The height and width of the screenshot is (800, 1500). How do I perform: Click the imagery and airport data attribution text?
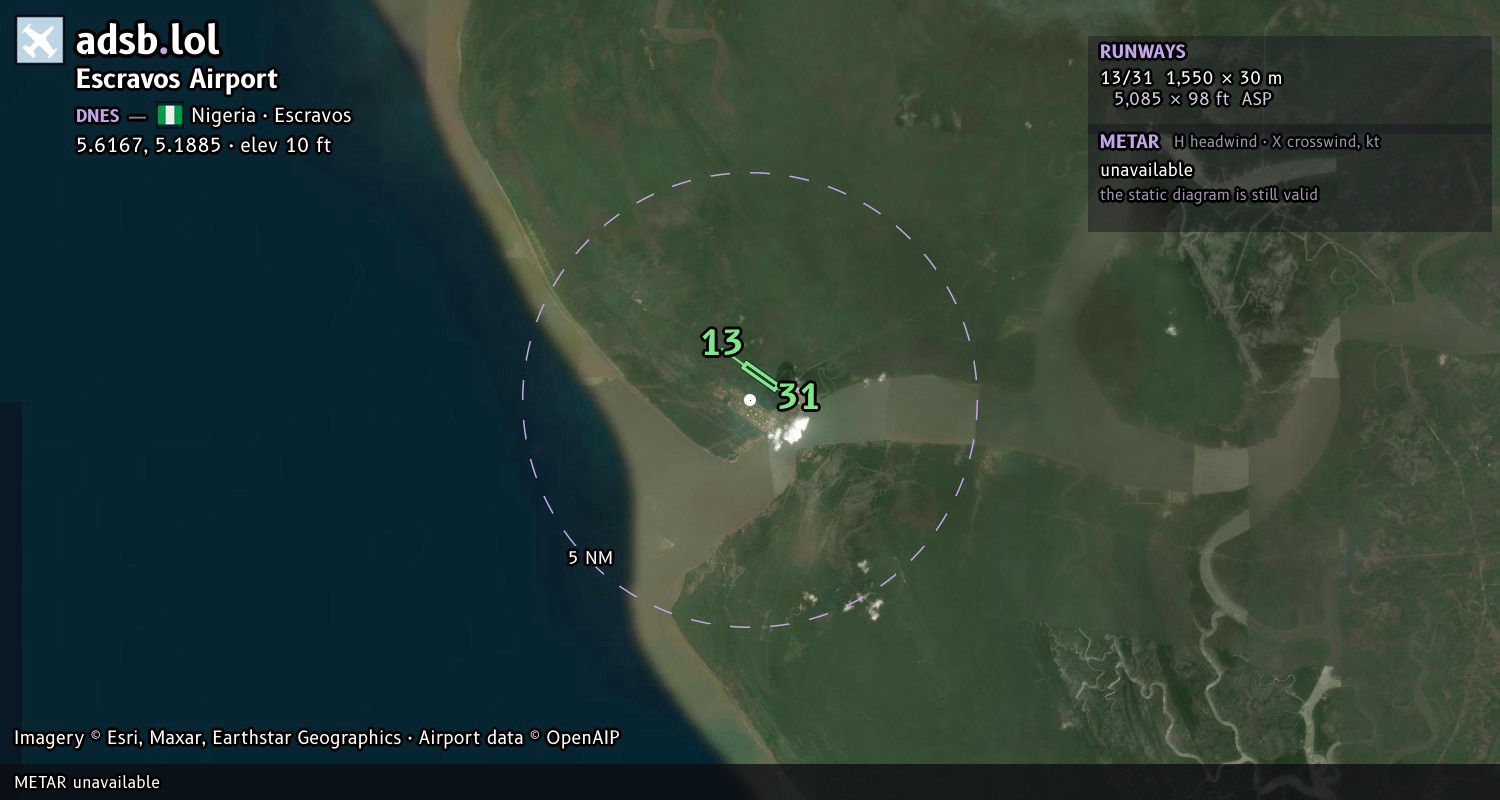[x=317, y=738]
